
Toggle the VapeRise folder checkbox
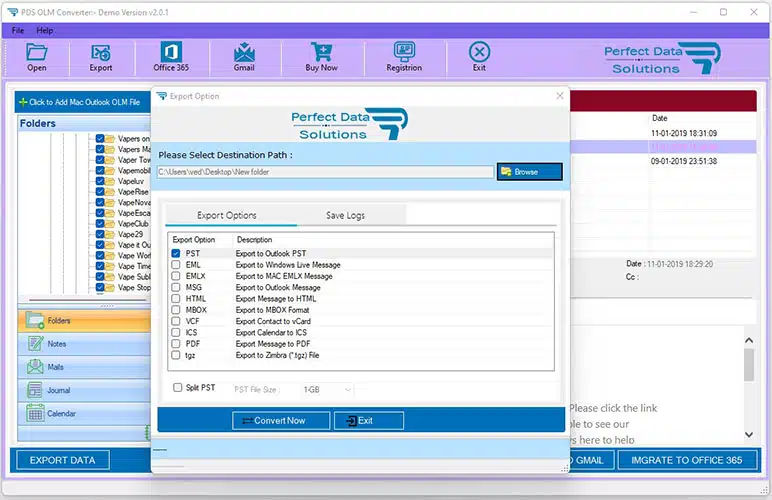coord(100,192)
